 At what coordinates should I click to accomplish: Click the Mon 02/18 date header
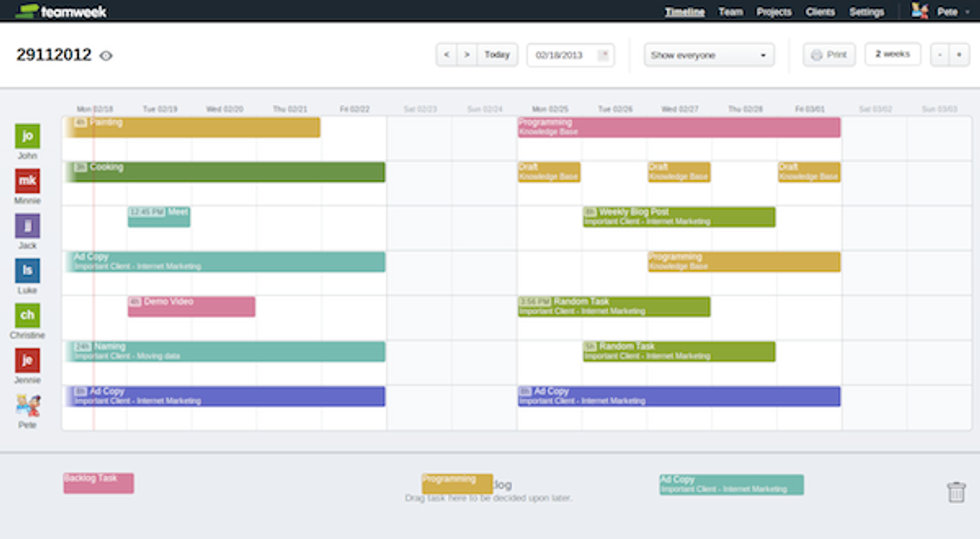[x=94, y=109]
